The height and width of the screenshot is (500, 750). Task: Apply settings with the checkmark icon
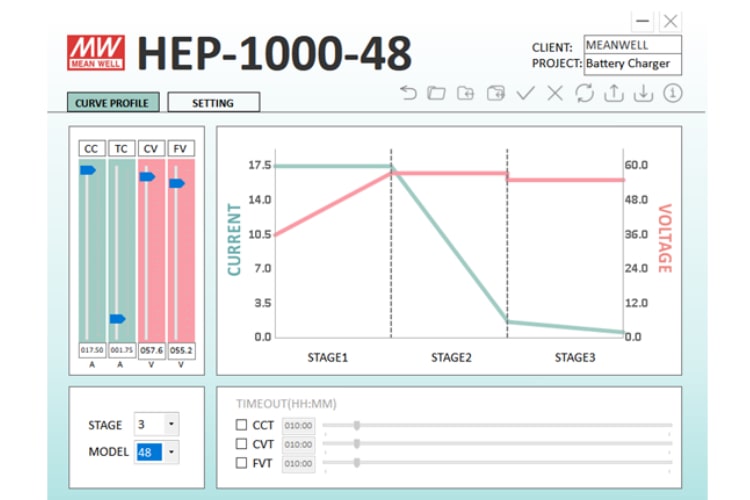(525, 93)
